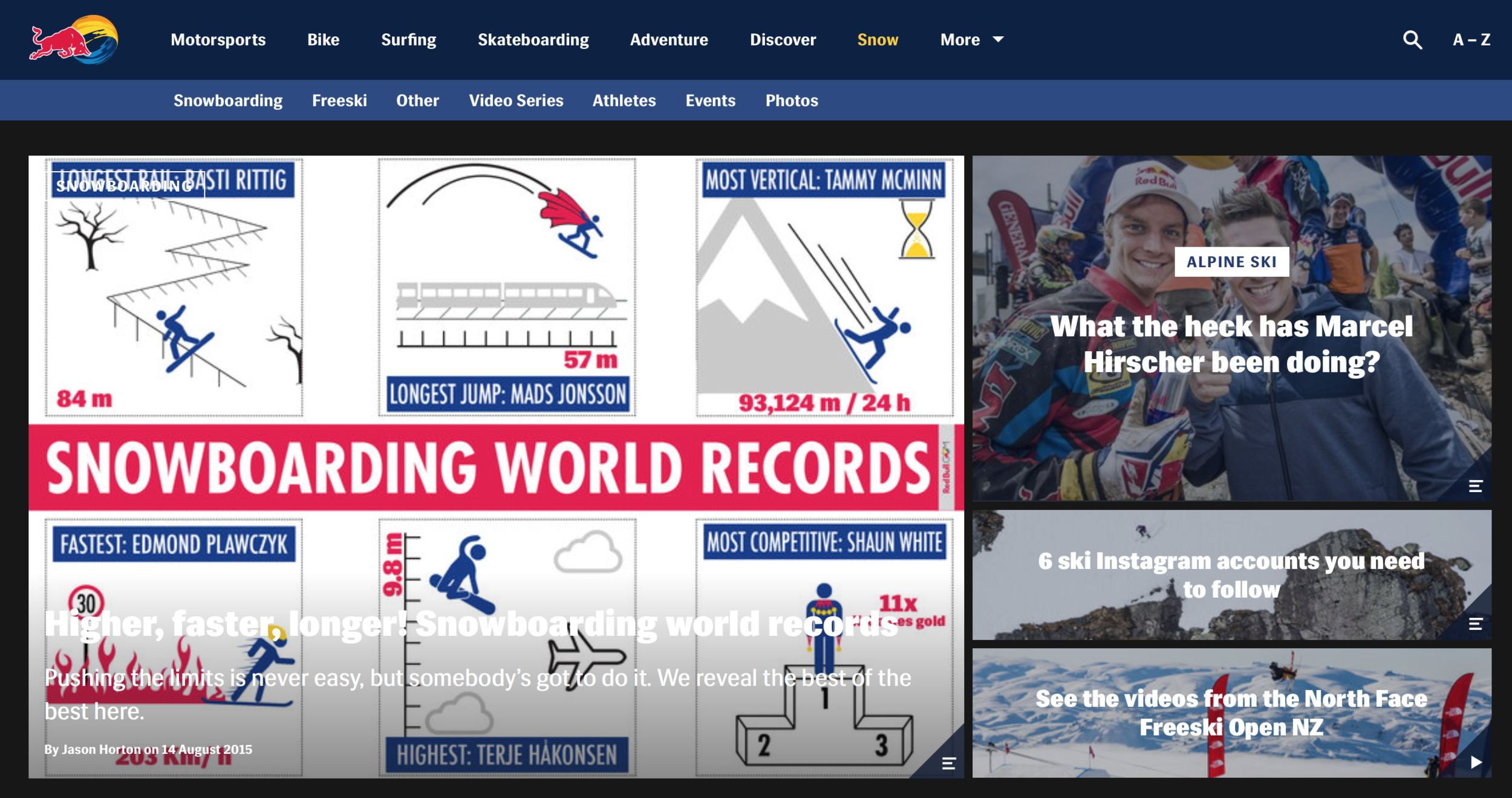The width and height of the screenshot is (1512, 798).
Task: Open the Events sub-tab
Action: tap(710, 100)
